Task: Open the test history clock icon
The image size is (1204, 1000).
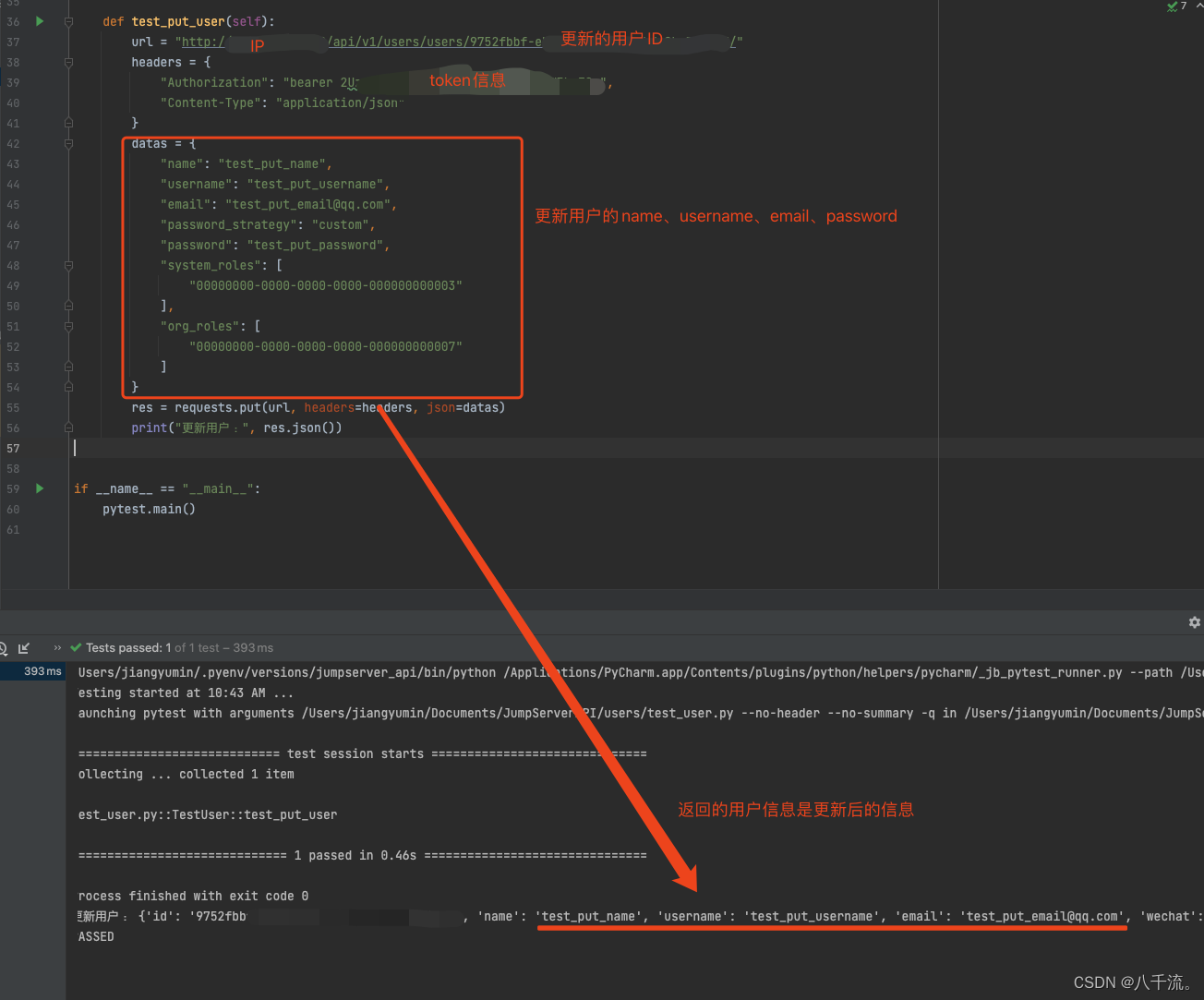Action: [3, 648]
